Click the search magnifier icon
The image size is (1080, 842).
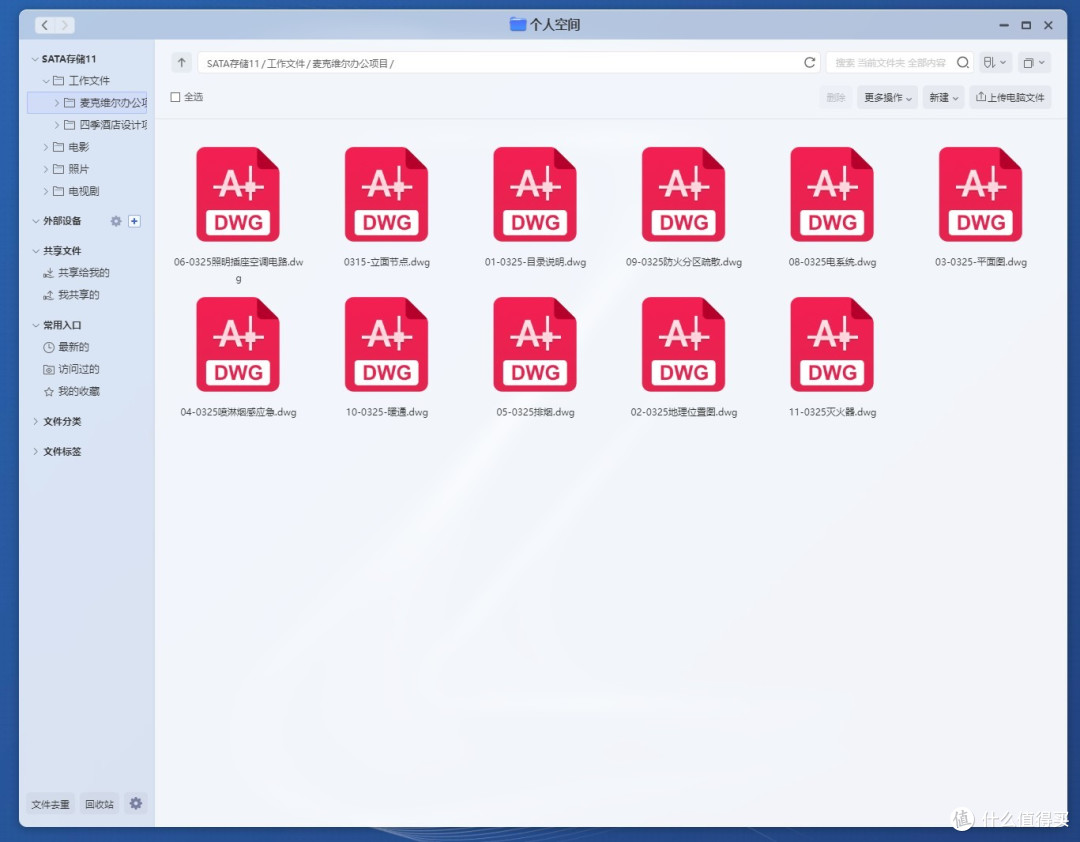(963, 63)
